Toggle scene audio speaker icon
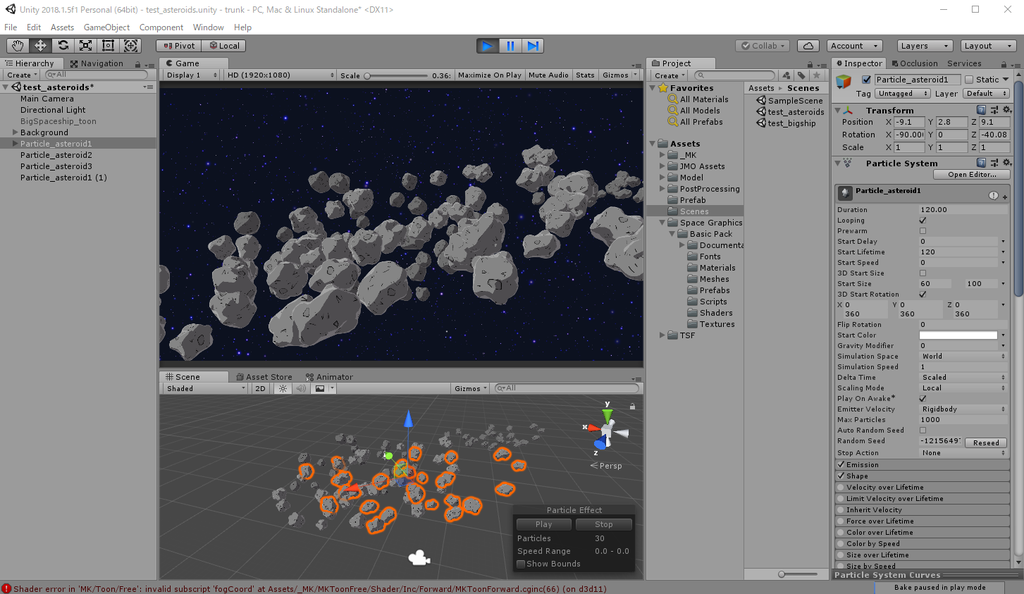Screen dimensions: 1024x594 click(x=301, y=388)
